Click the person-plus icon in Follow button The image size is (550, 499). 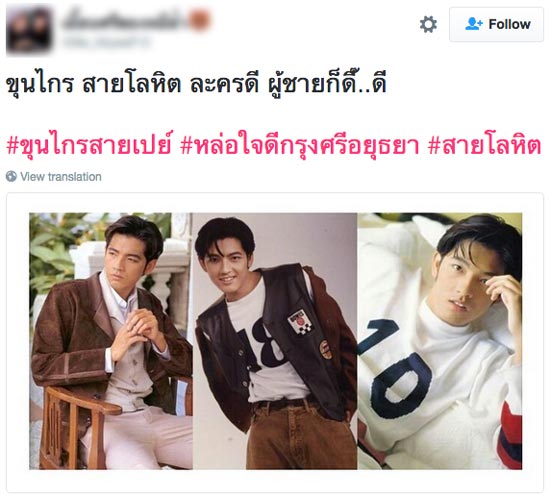[474, 24]
